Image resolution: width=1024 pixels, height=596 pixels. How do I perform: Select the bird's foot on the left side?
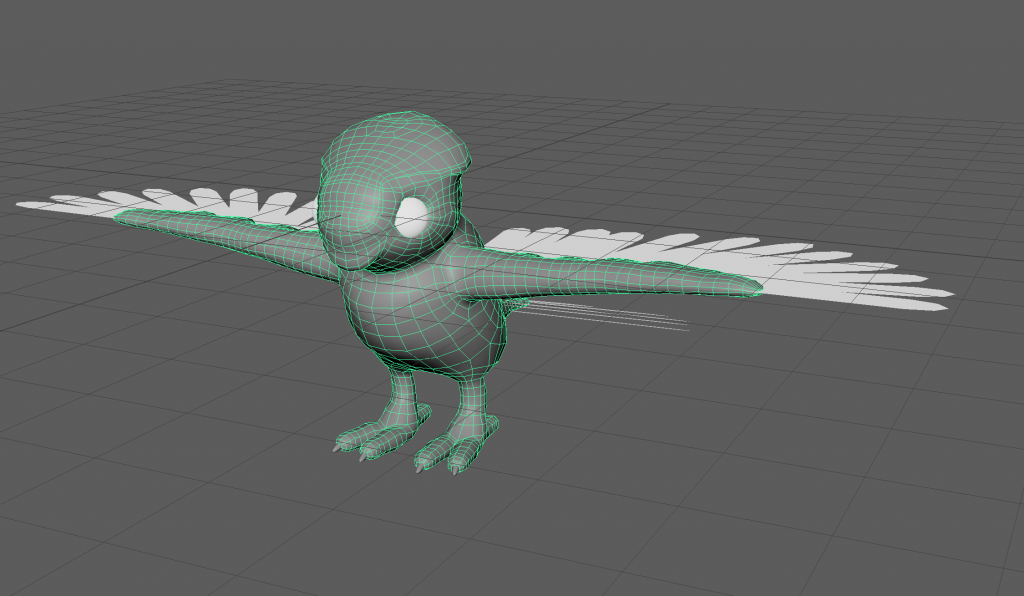pyautogui.click(x=367, y=443)
